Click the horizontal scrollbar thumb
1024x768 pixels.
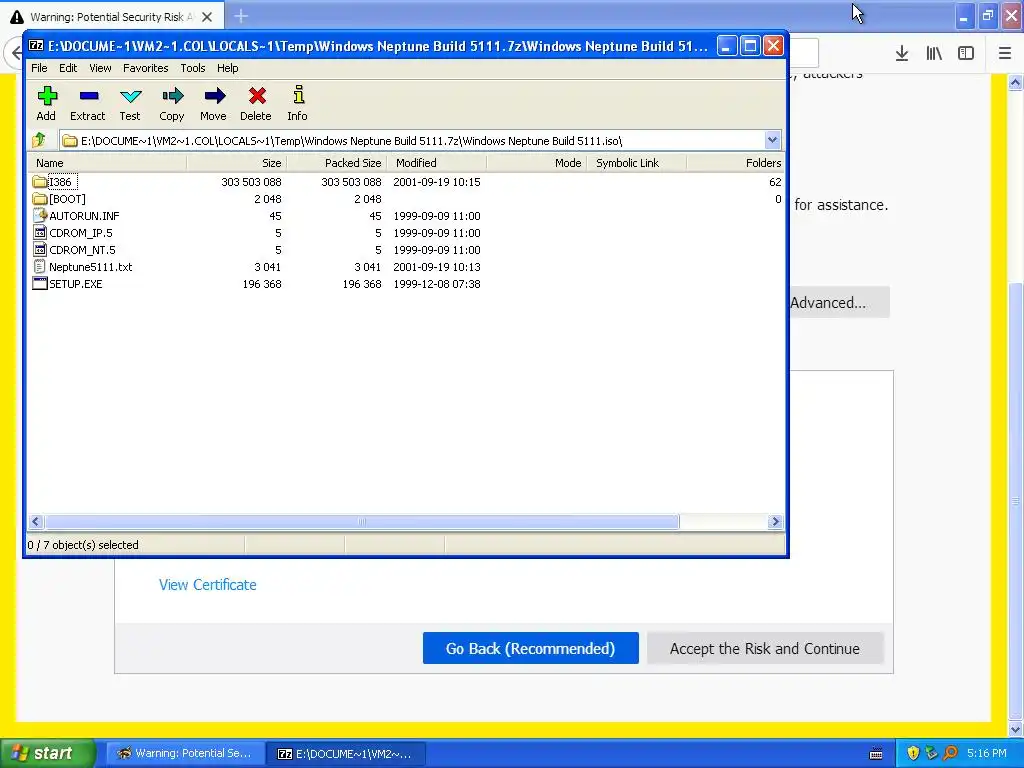(x=362, y=521)
